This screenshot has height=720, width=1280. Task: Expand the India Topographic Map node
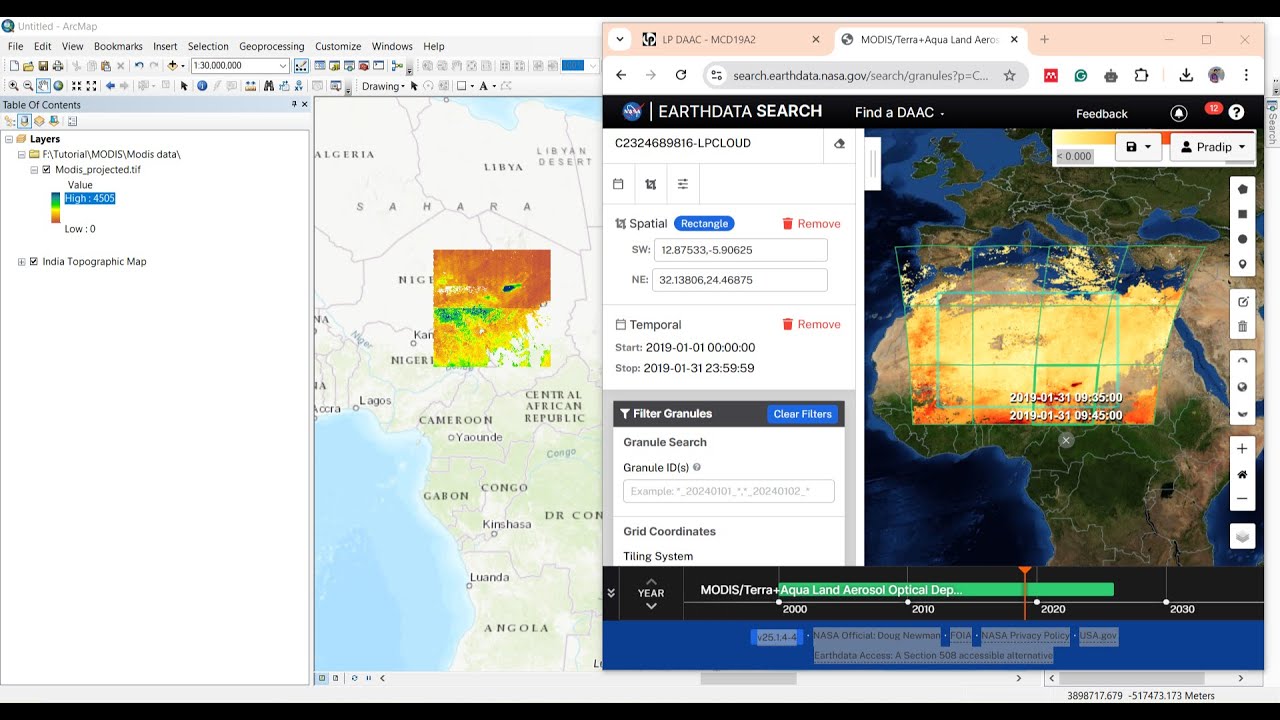[22, 262]
